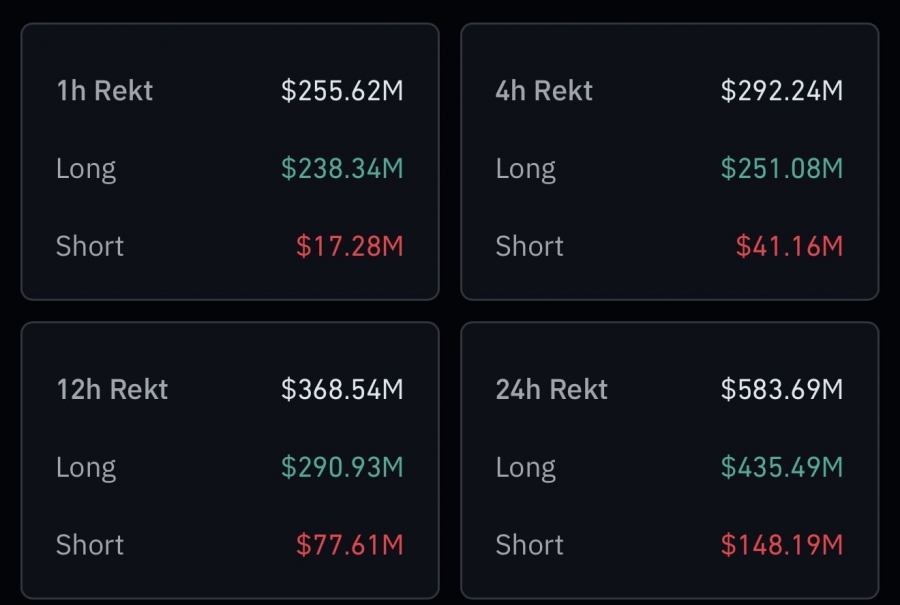Click the 24h long value $435.49M
Screen dimensions: 900x605
782,467
